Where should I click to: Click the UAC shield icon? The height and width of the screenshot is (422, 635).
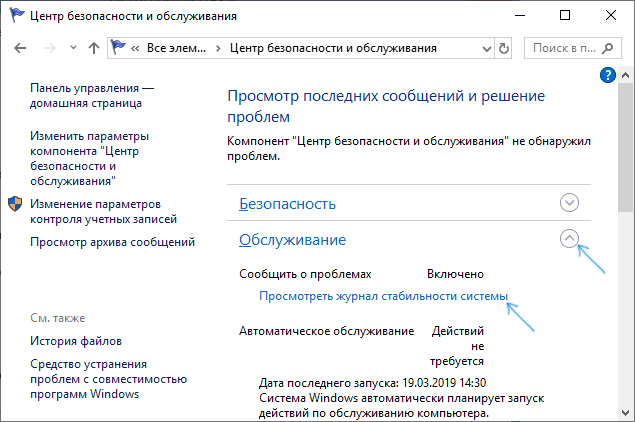[x=15, y=204]
